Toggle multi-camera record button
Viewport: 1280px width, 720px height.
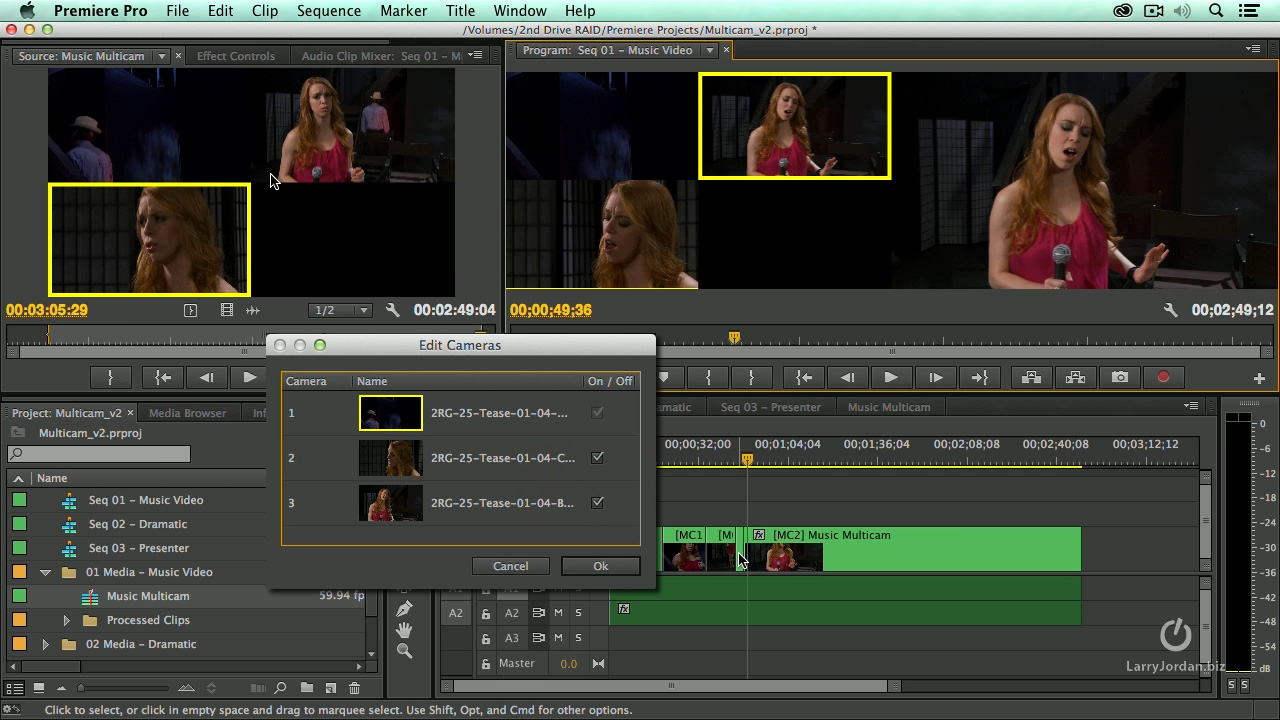(1163, 377)
